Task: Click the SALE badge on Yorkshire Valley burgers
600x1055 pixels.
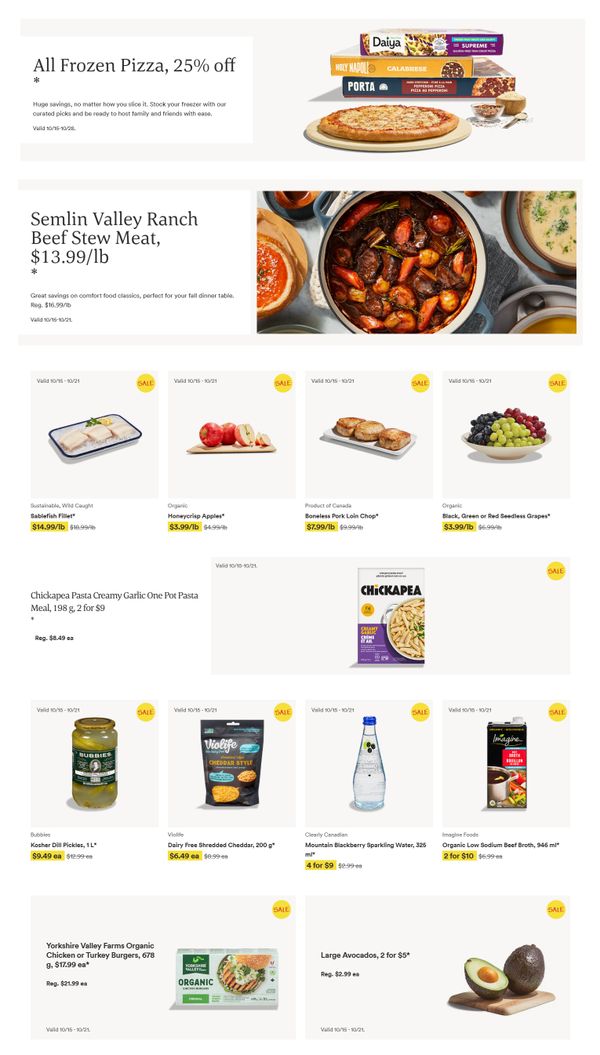Action: coord(282,909)
